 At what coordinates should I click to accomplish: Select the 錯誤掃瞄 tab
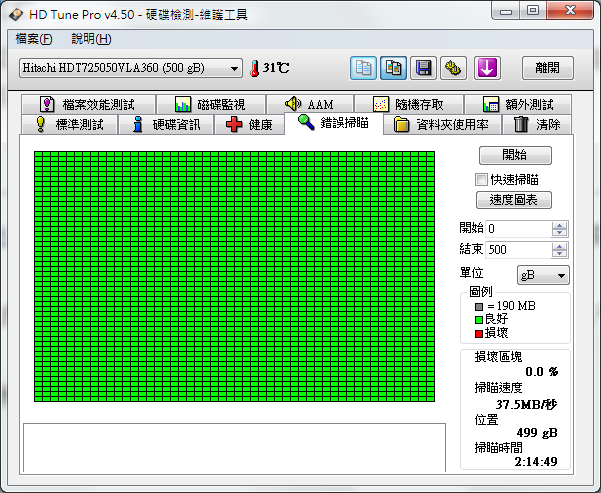(x=334, y=123)
